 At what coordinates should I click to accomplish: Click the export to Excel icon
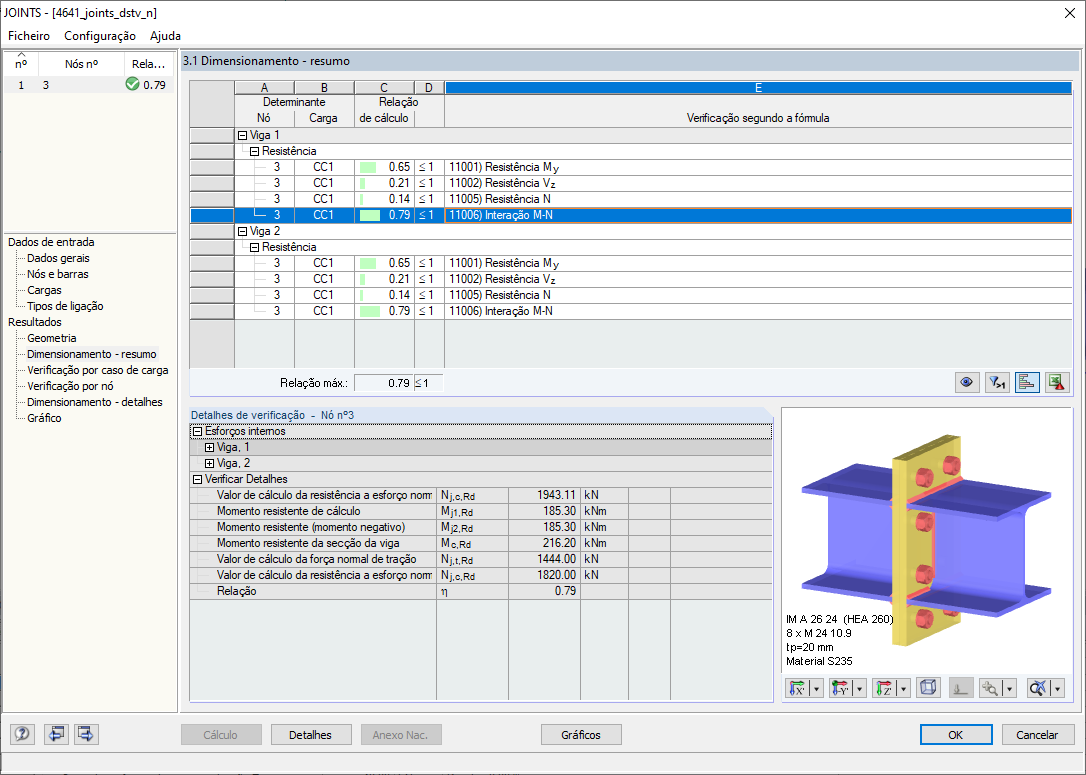(x=1056, y=382)
